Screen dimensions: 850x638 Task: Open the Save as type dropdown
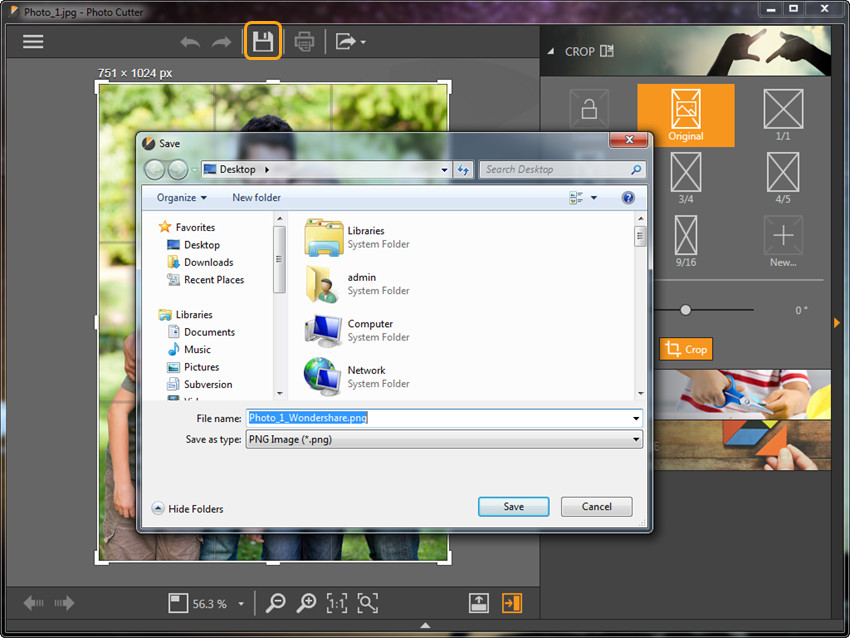pyautogui.click(x=443, y=439)
